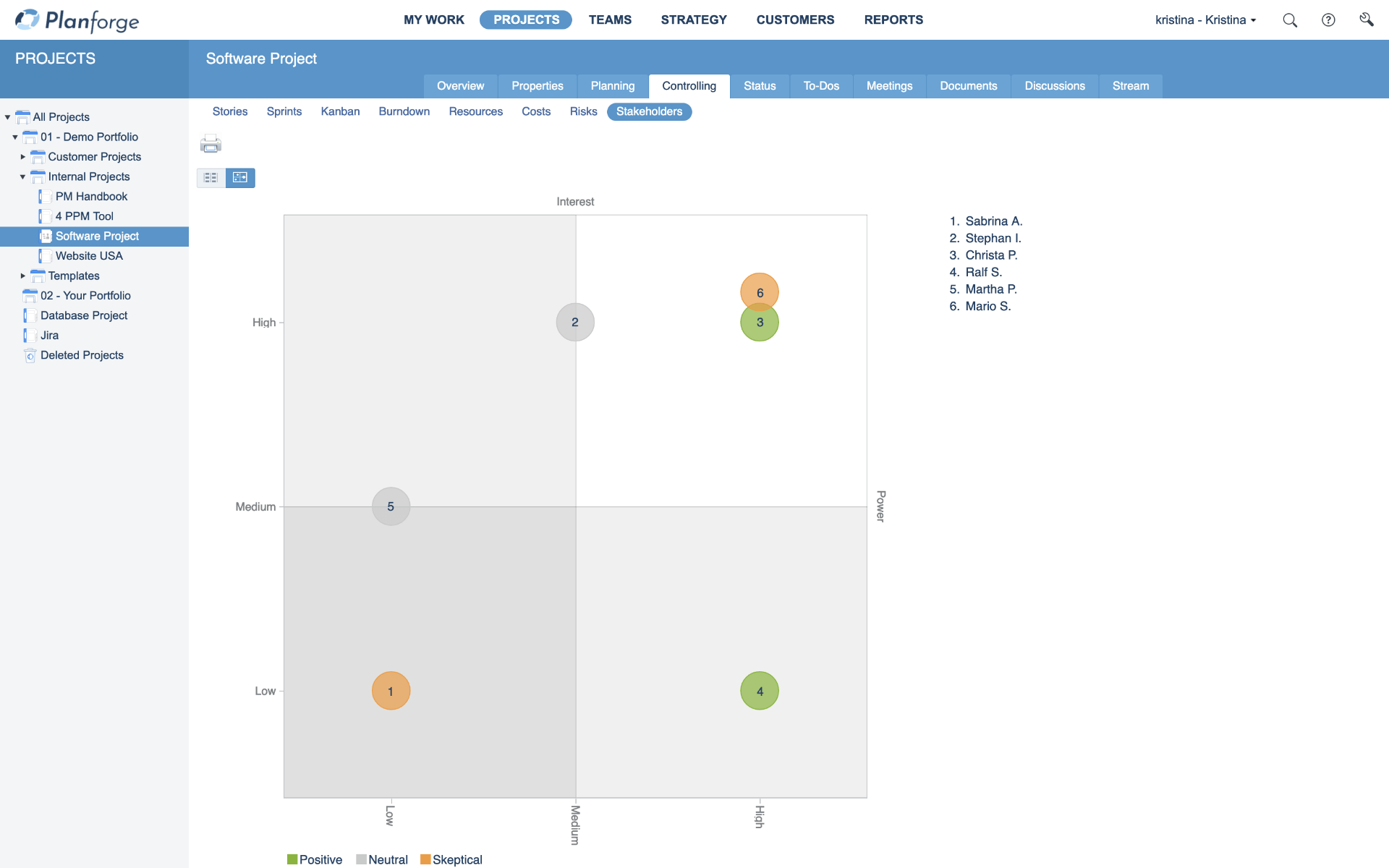This screenshot has width=1389, height=868.
Task: Click the Database Project icon
Action: [30, 315]
